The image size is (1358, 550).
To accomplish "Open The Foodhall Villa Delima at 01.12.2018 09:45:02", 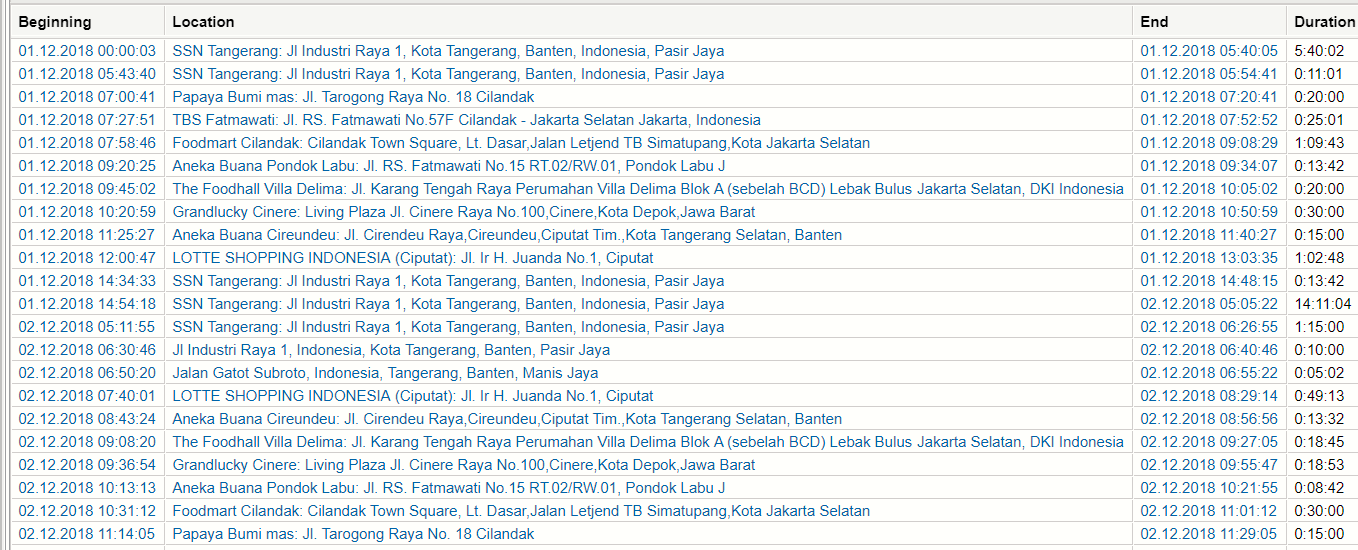I will (648, 189).
